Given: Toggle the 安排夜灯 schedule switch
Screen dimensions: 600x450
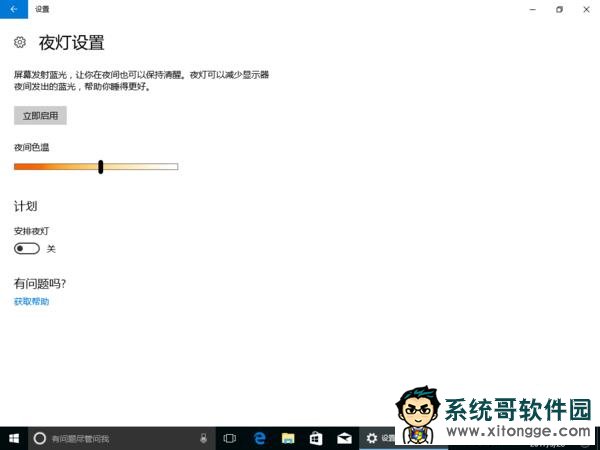Looking at the screenshot, I should [27, 249].
